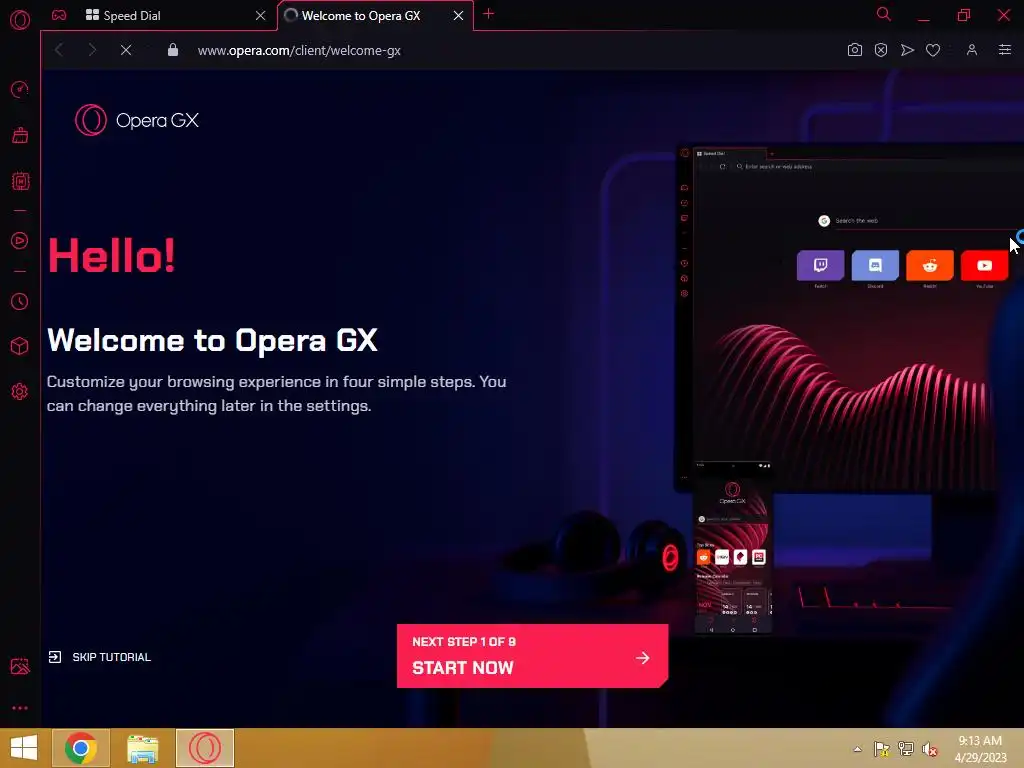Open Settings gear sidebar icon
Screen dimensions: 1024x768
click(x=20, y=391)
